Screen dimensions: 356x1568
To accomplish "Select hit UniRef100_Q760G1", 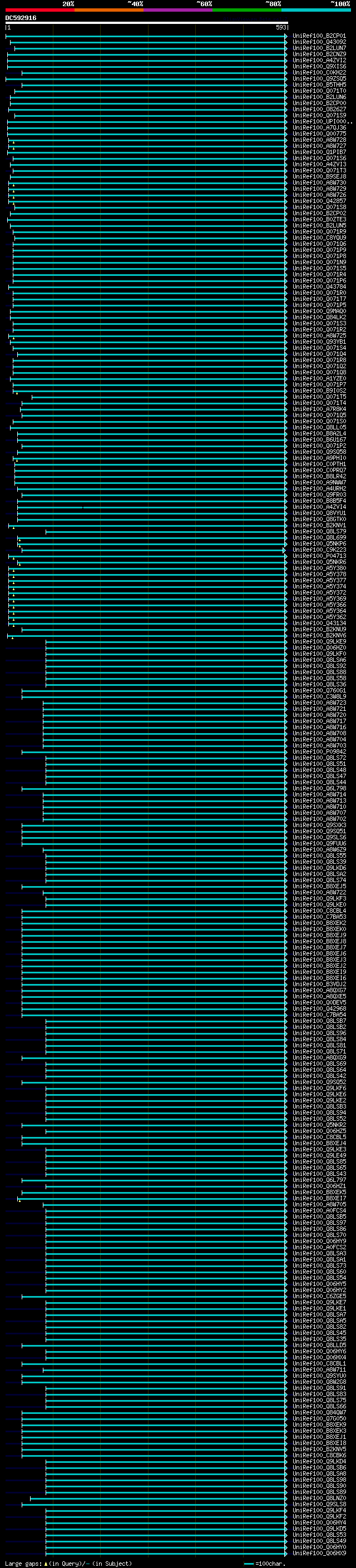I will [319, 690].
